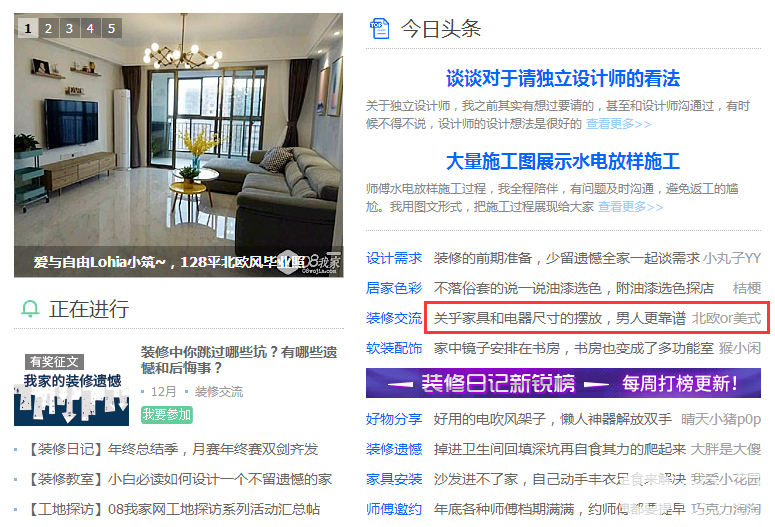
Task: Switch carousel to slide 2
Action: click(48, 28)
